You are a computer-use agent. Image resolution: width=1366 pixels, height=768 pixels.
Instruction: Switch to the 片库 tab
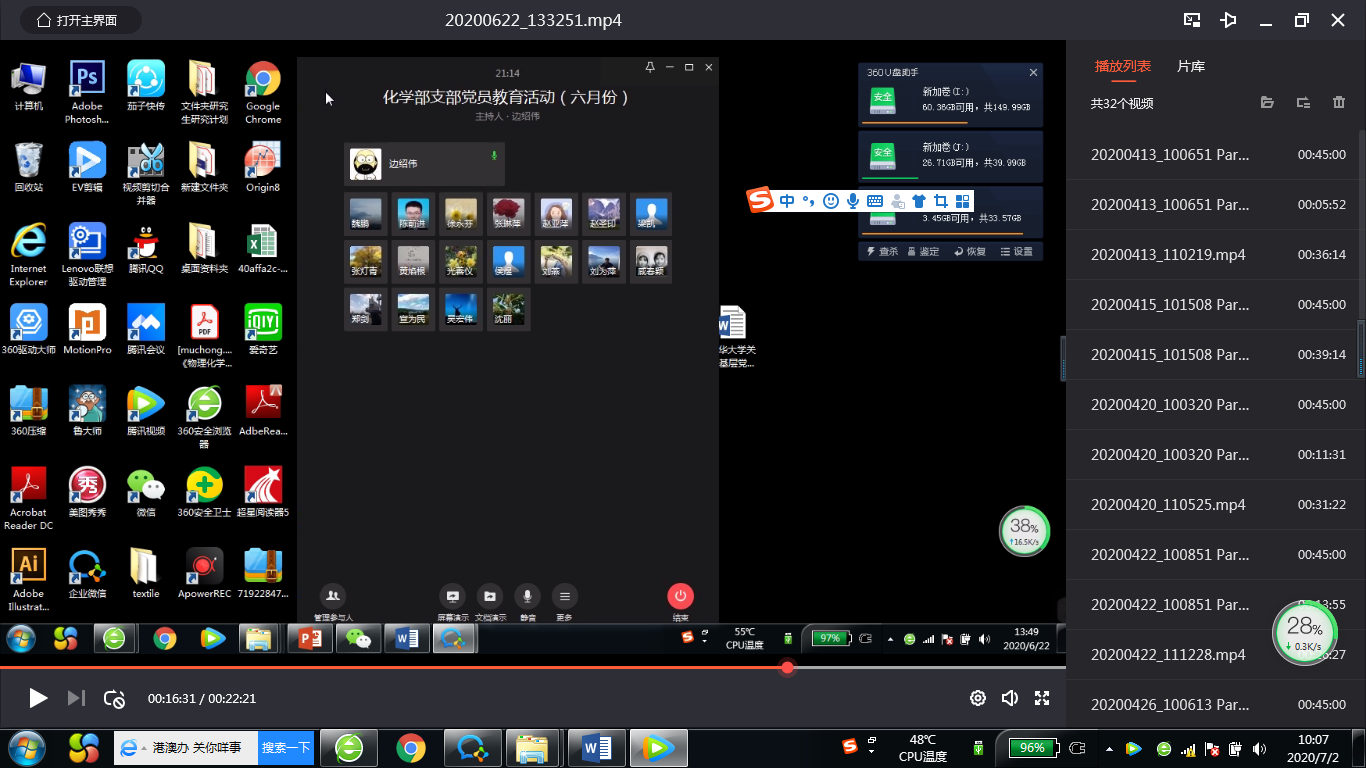click(1191, 66)
